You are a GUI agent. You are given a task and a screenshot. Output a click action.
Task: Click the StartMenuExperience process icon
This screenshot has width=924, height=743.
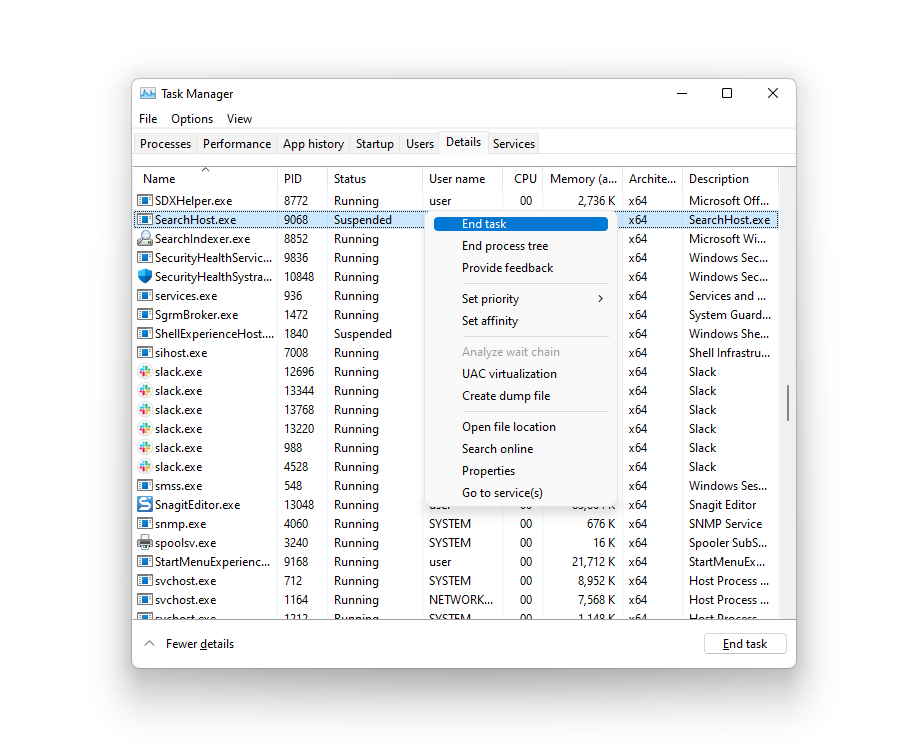click(144, 562)
